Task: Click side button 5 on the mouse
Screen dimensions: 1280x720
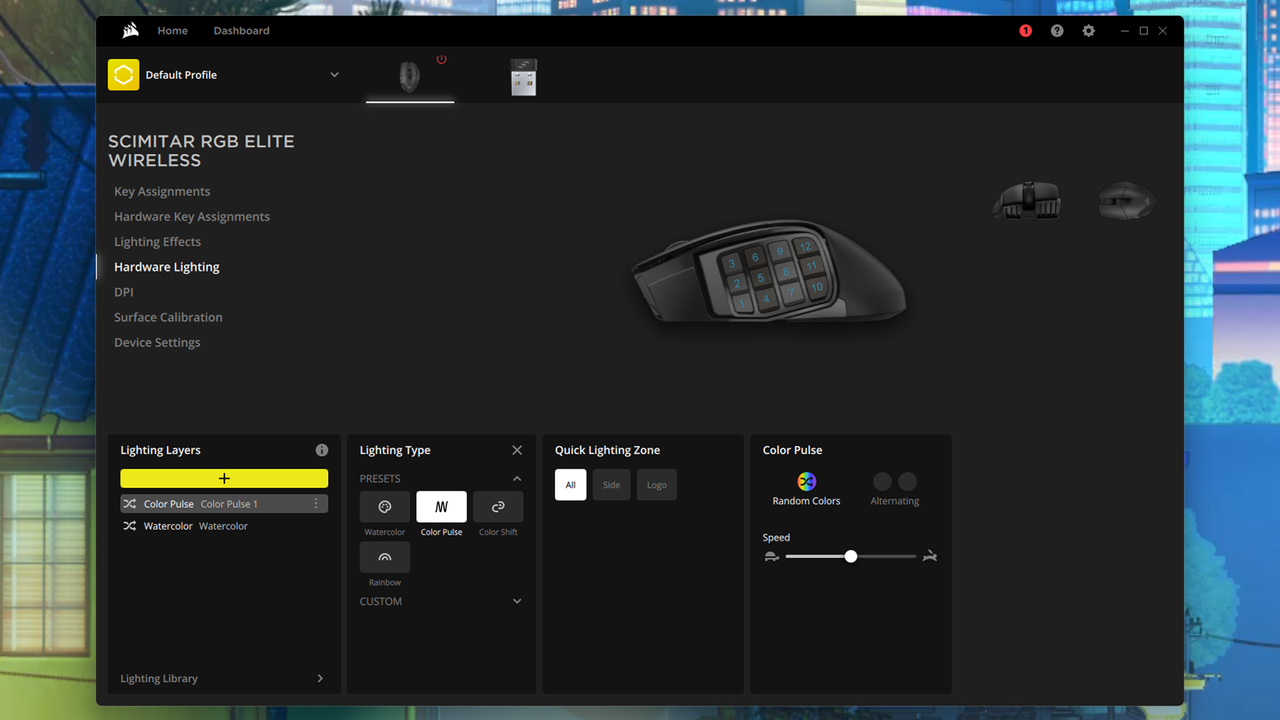Action: 760,278
